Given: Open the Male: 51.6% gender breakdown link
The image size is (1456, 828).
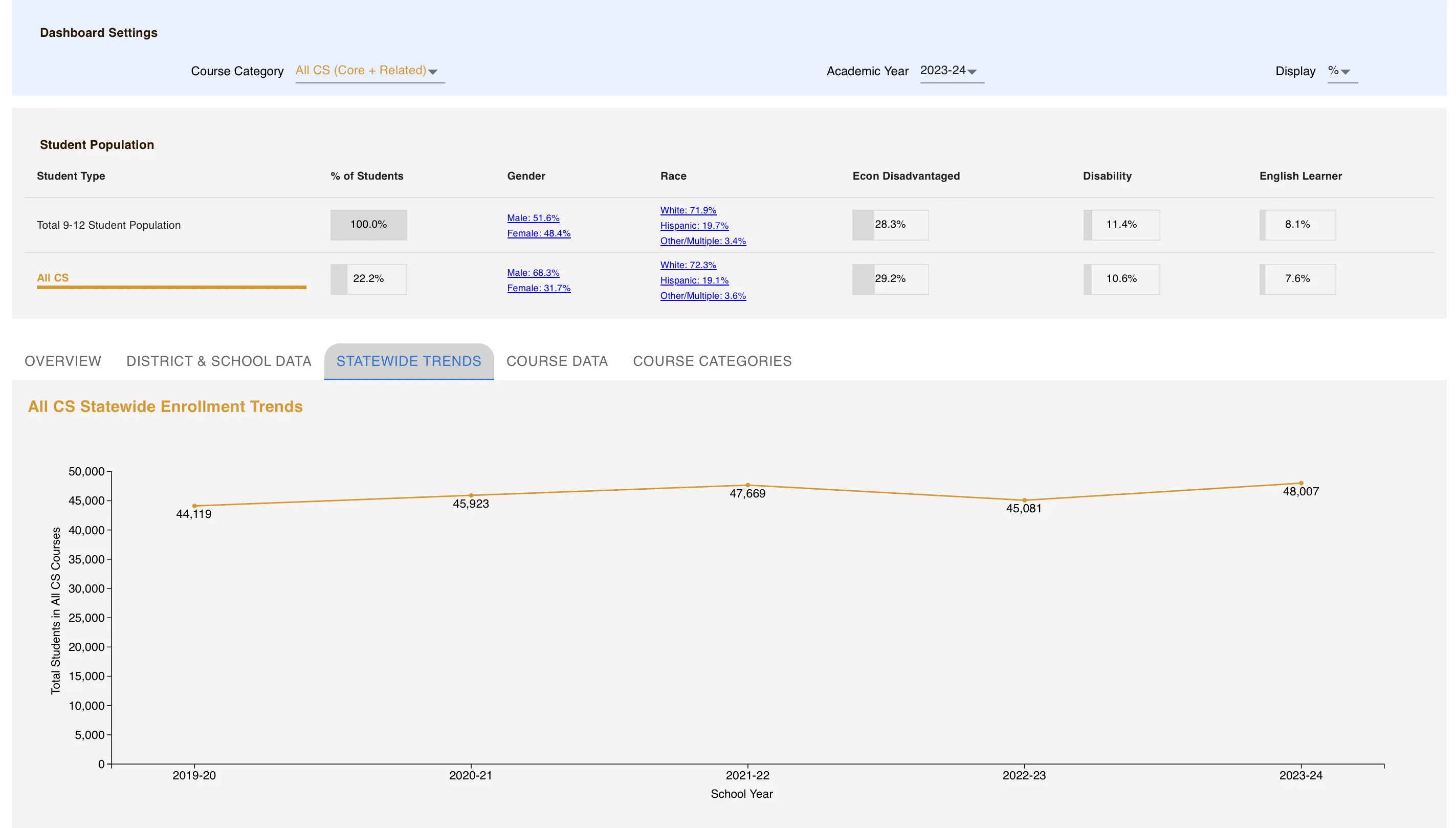Looking at the screenshot, I should click(x=533, y=218).
